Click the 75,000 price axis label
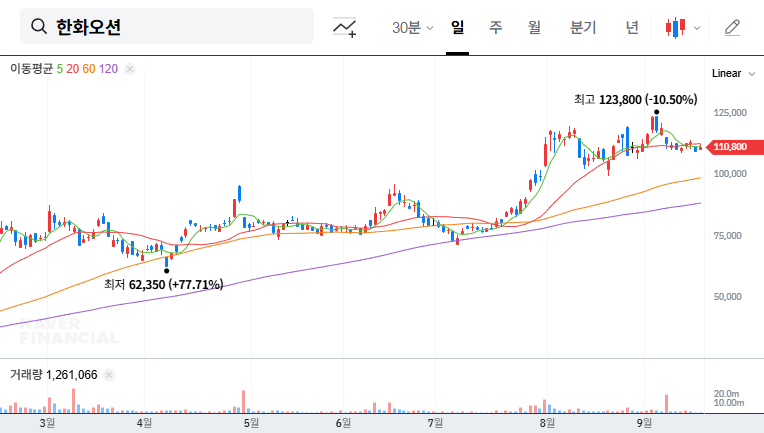The height and width of the screenshot is (433, 764). (727, 235)
